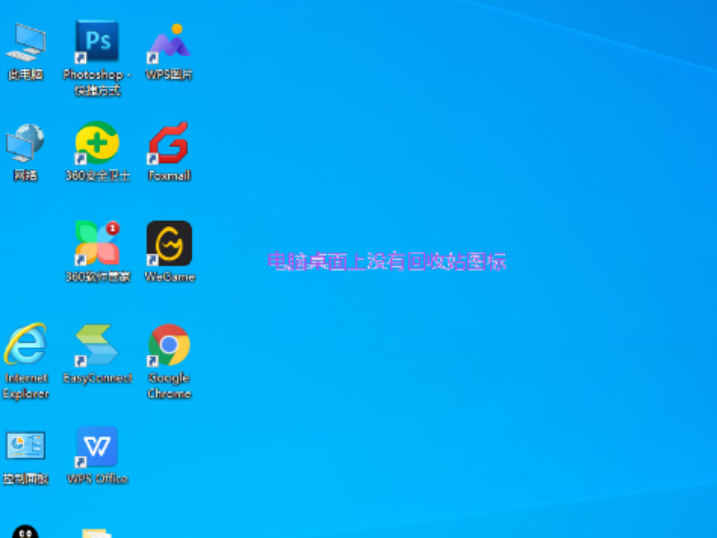Open the 360软件管家 colorful flower icon
This screenshot has width=717, height=538.
pyautogui.click(x=97, y=243)
